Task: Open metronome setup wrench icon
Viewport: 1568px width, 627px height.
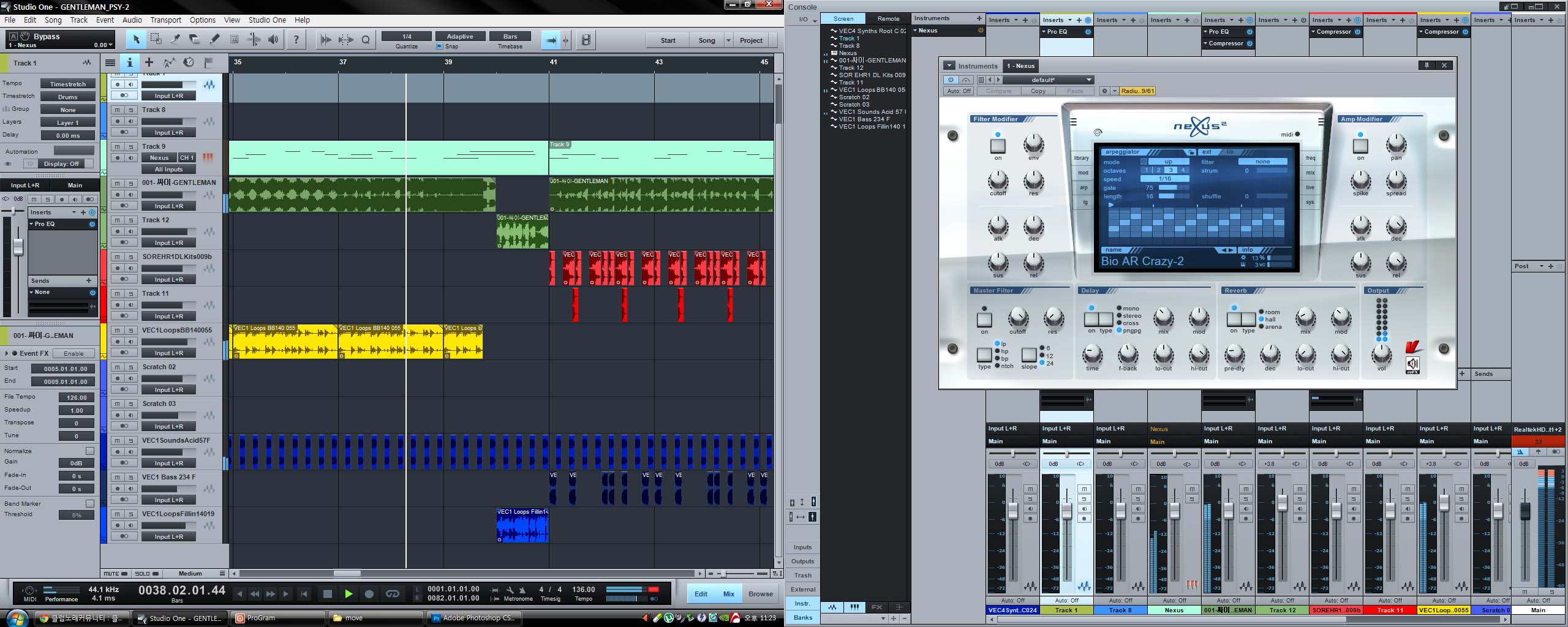Action: [510, 590]
